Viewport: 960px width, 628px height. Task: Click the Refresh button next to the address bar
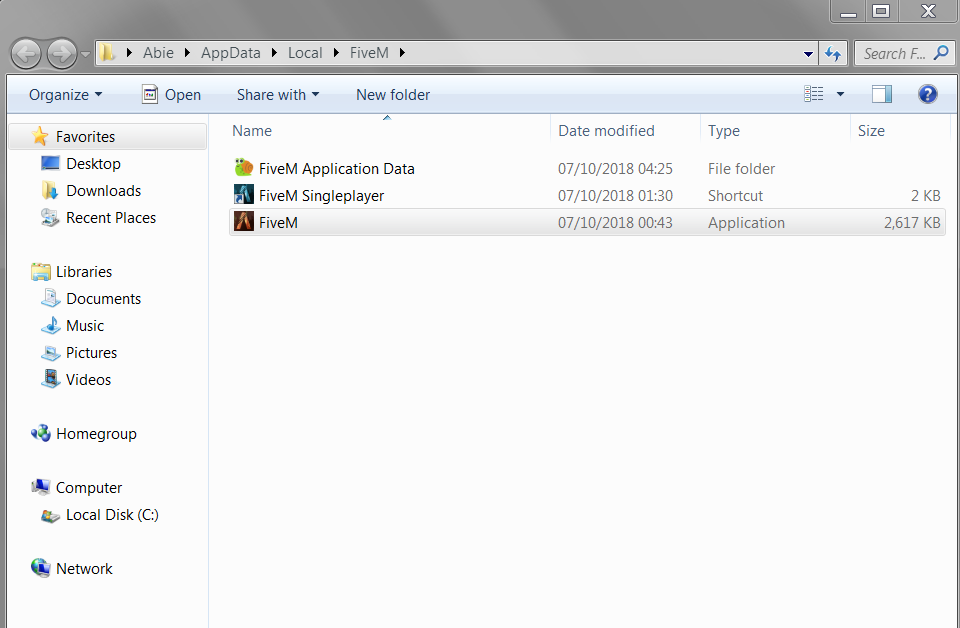[833, 54]
